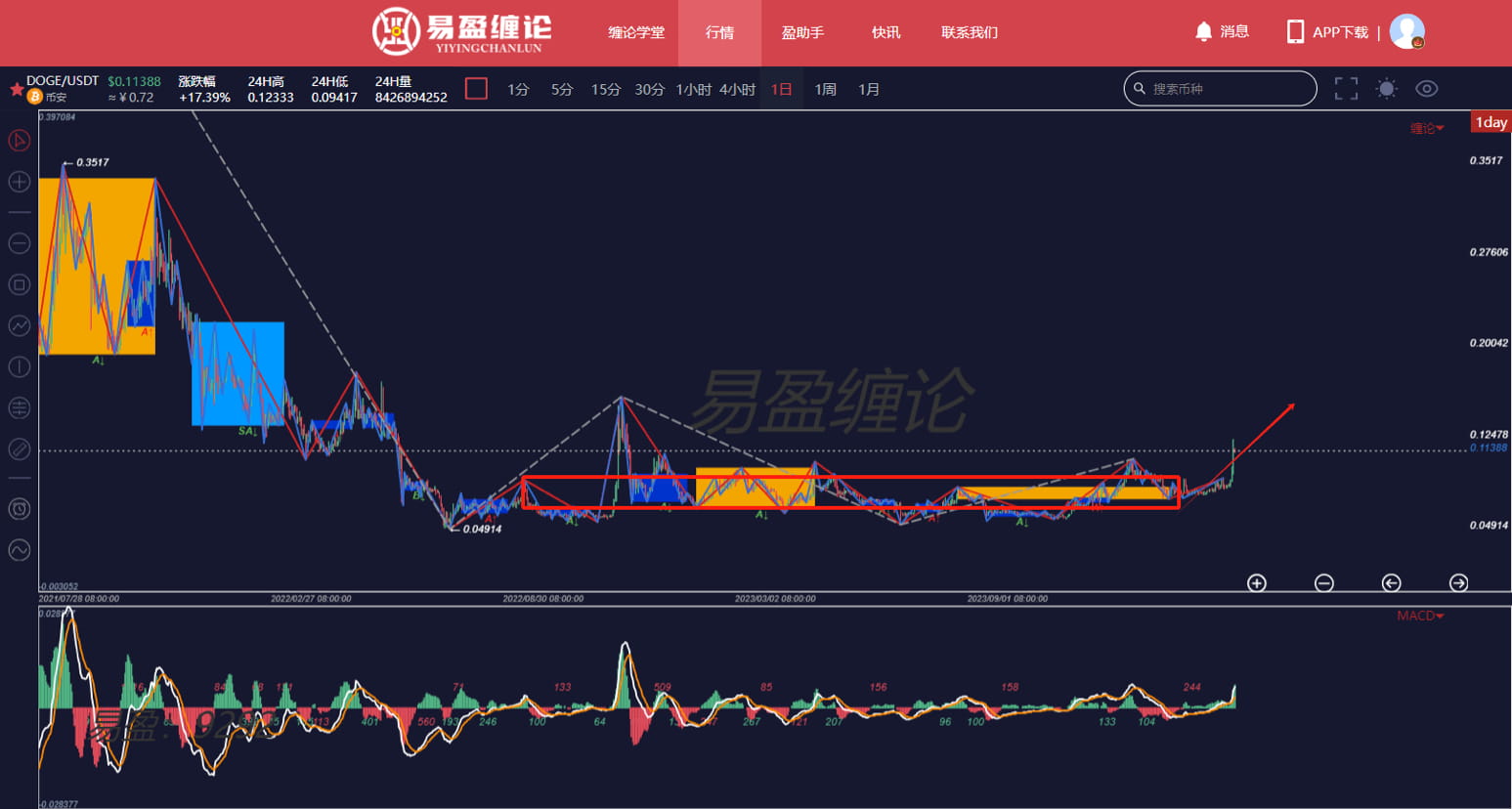Select the drawing cursor tool in left toolbar
Viewport: 1512px width, 809px height.
click(19, 141)
